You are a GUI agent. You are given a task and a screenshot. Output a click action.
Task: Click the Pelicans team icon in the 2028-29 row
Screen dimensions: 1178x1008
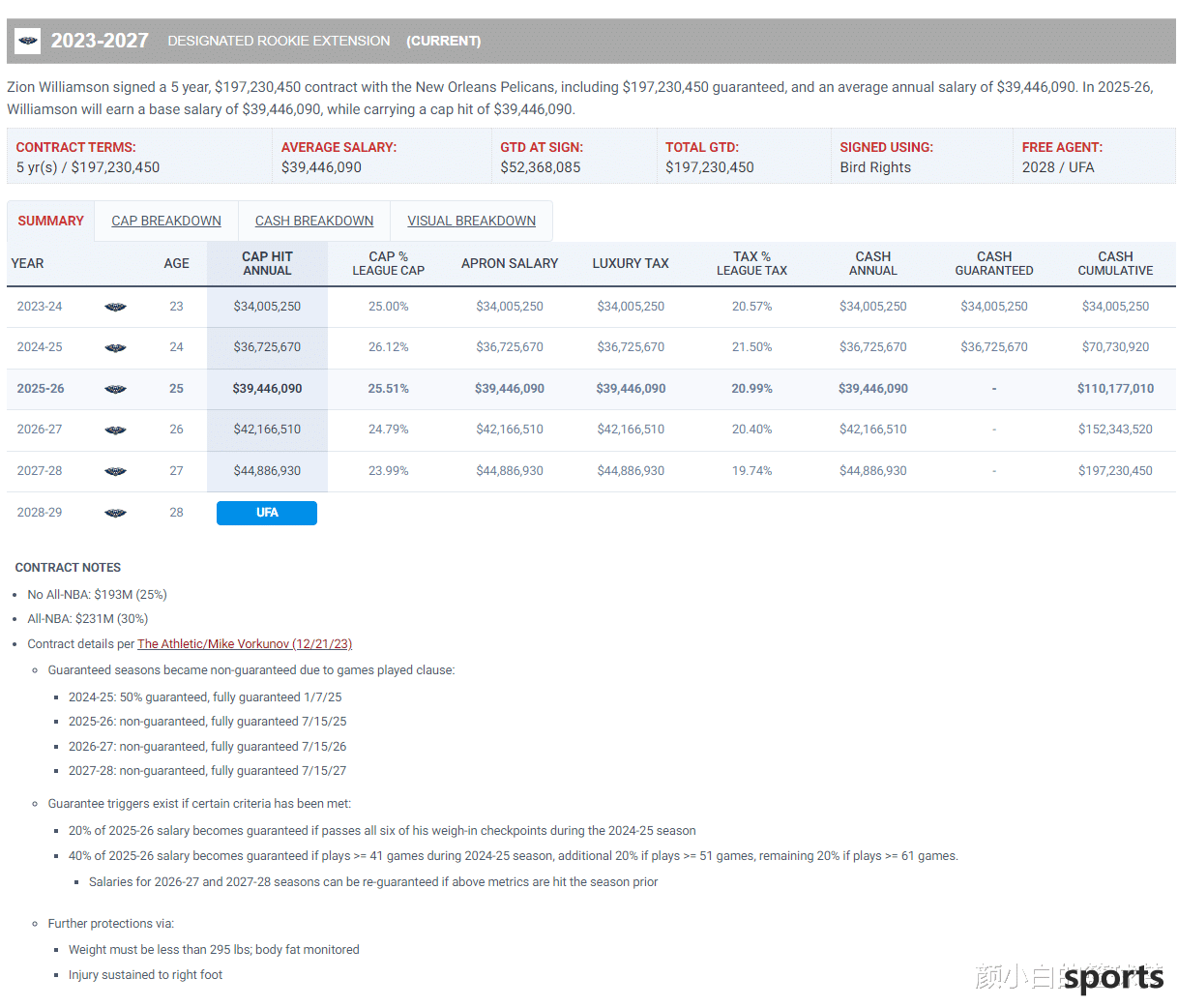tap(115, 513)
